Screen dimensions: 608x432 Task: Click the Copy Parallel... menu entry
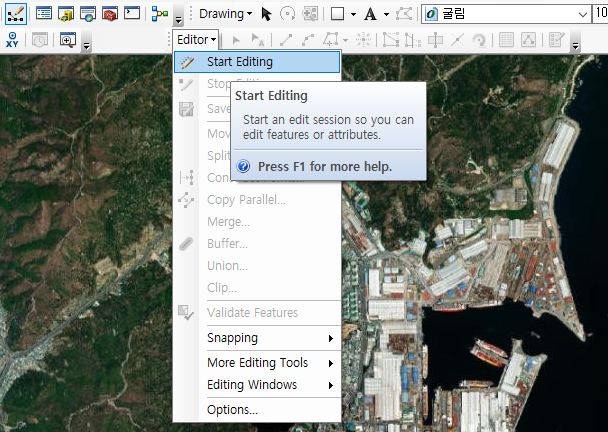click(257, 200)
